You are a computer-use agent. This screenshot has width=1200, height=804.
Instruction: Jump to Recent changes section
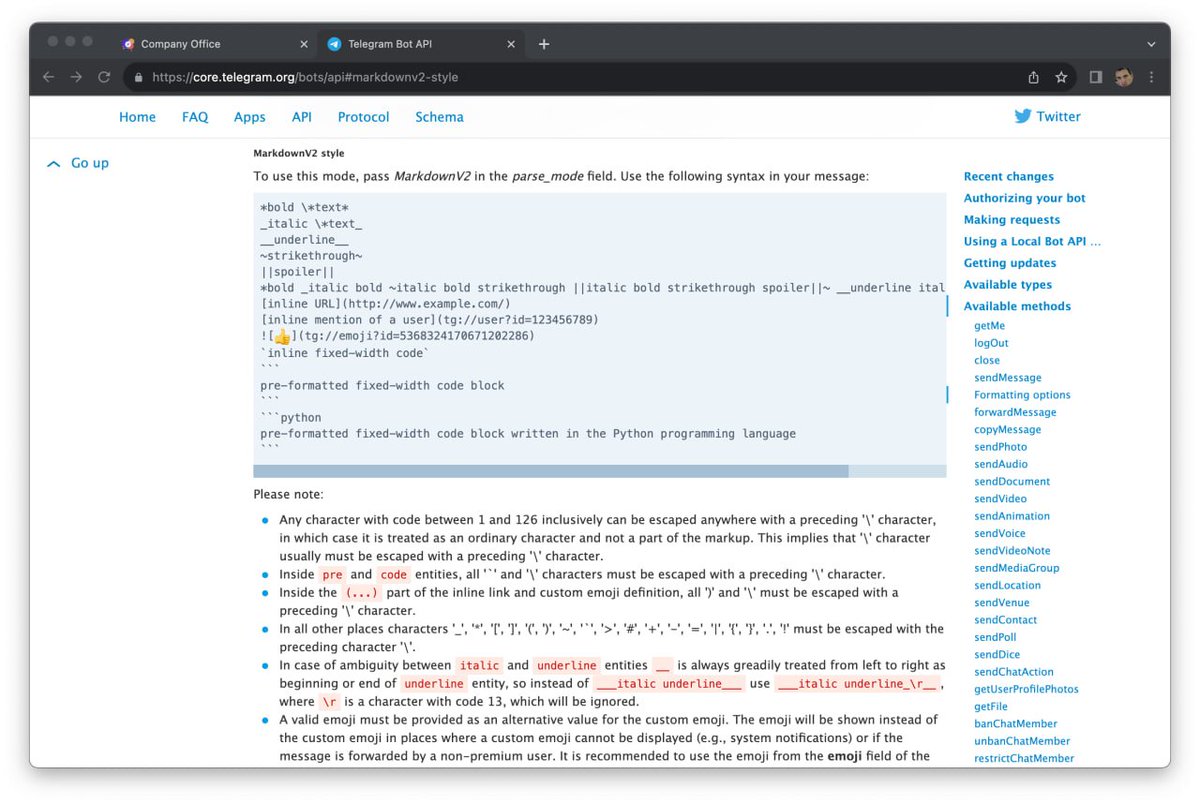point(1009,176)
